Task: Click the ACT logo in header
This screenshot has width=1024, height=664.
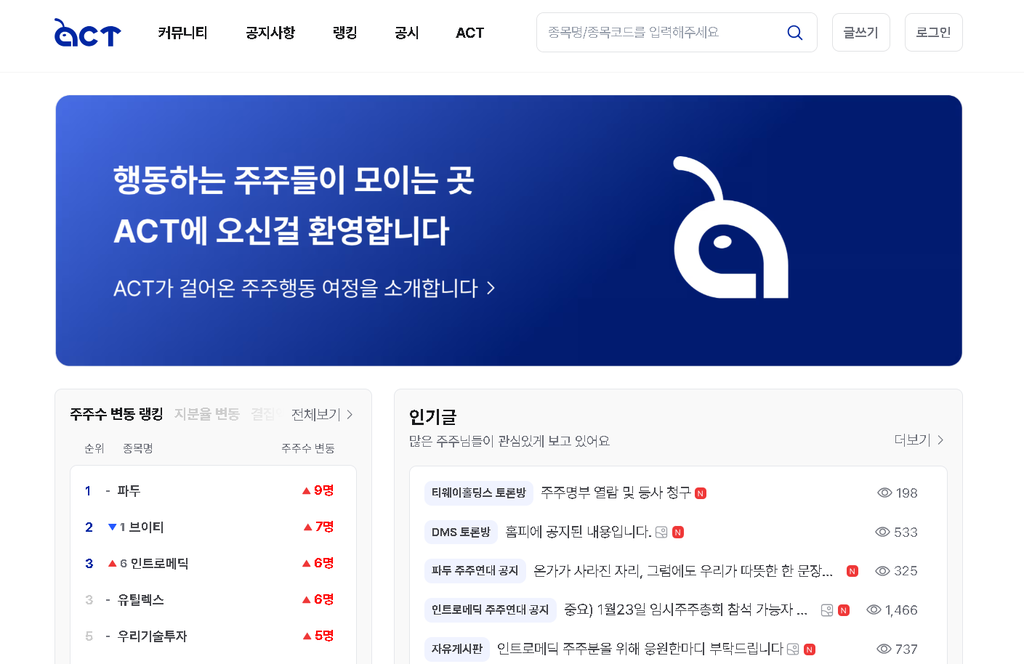Action: tap(87, 33)
